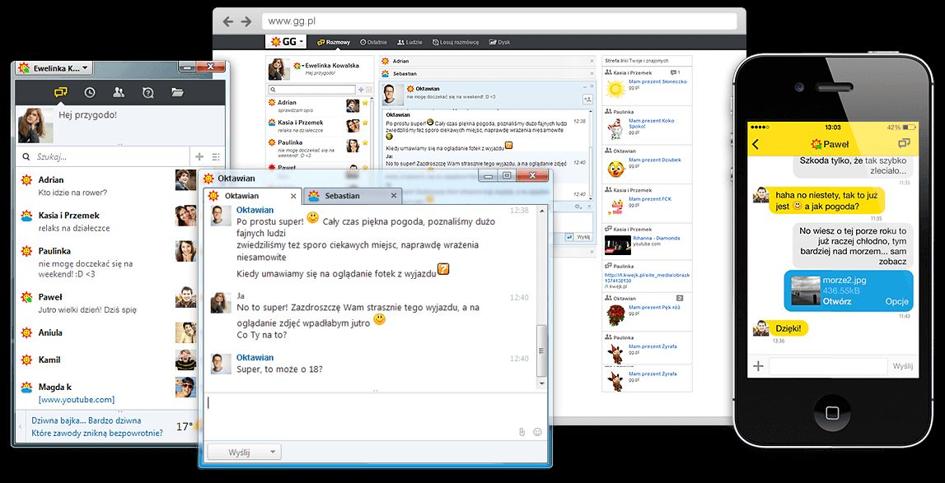The height and width of the screenshot is (483, 945).
Task: Select Aniula in desktop contact list
Action: click(107, 332)
